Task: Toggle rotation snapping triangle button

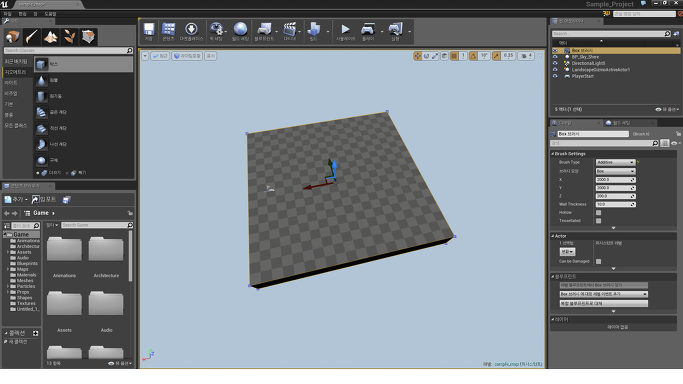Action: tap(473, 56)
